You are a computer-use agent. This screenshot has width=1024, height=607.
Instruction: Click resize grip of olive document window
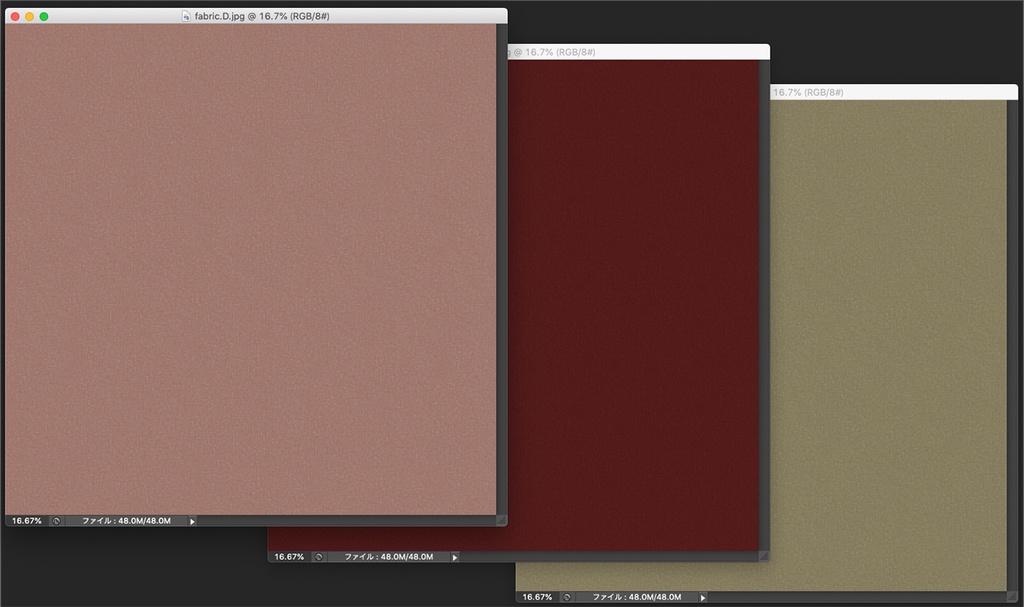click(x=1012, y=597)
